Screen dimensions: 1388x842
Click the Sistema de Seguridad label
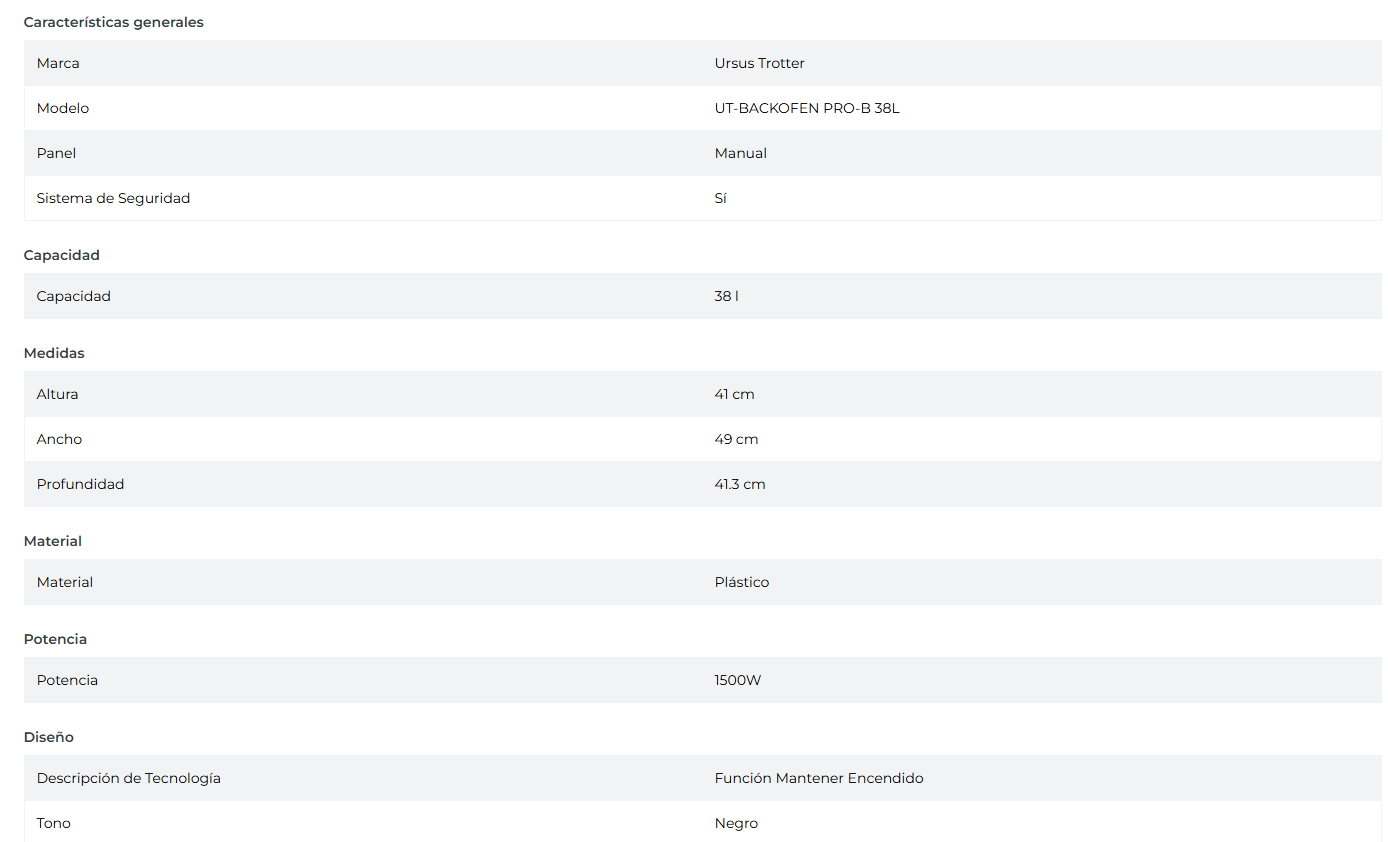coord(113,198)
